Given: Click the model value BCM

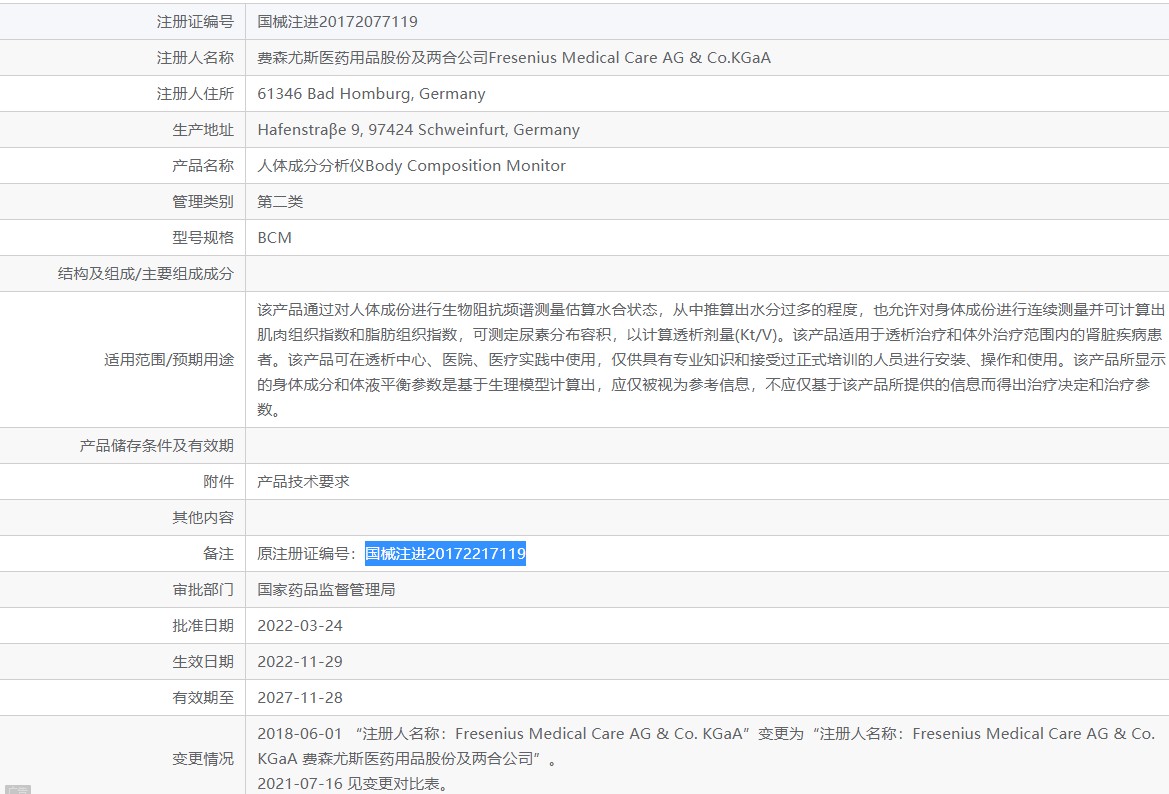Looking at the screenshot, I should [x=274, y=237].
